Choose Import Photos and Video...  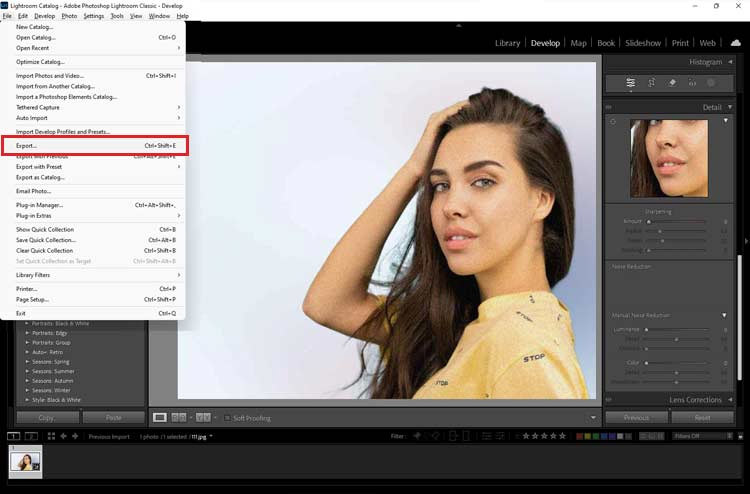[x=93, y=76]
